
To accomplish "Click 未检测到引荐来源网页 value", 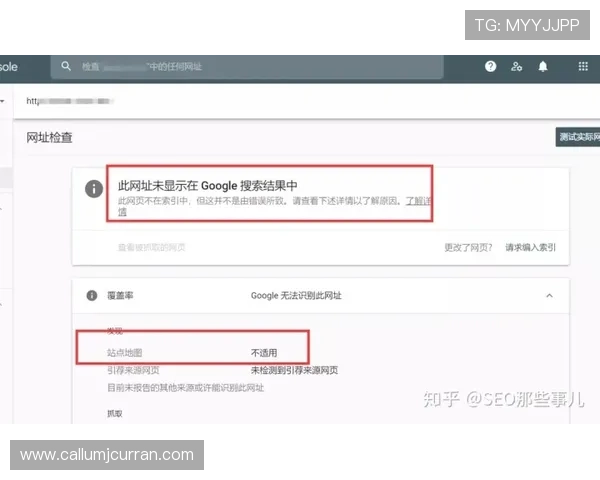I will tap(294, 370).
